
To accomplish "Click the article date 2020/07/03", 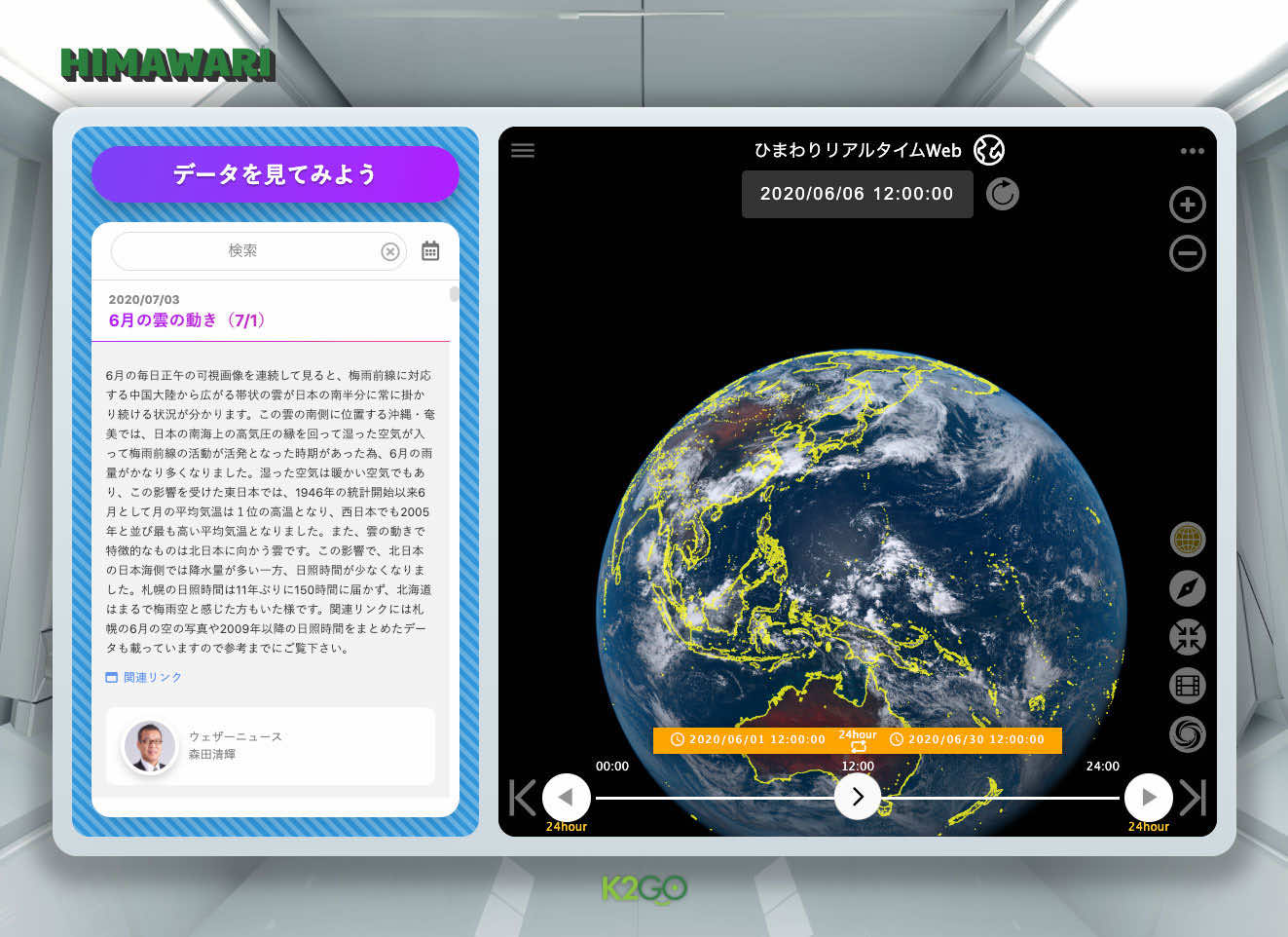I will point(144,299).
